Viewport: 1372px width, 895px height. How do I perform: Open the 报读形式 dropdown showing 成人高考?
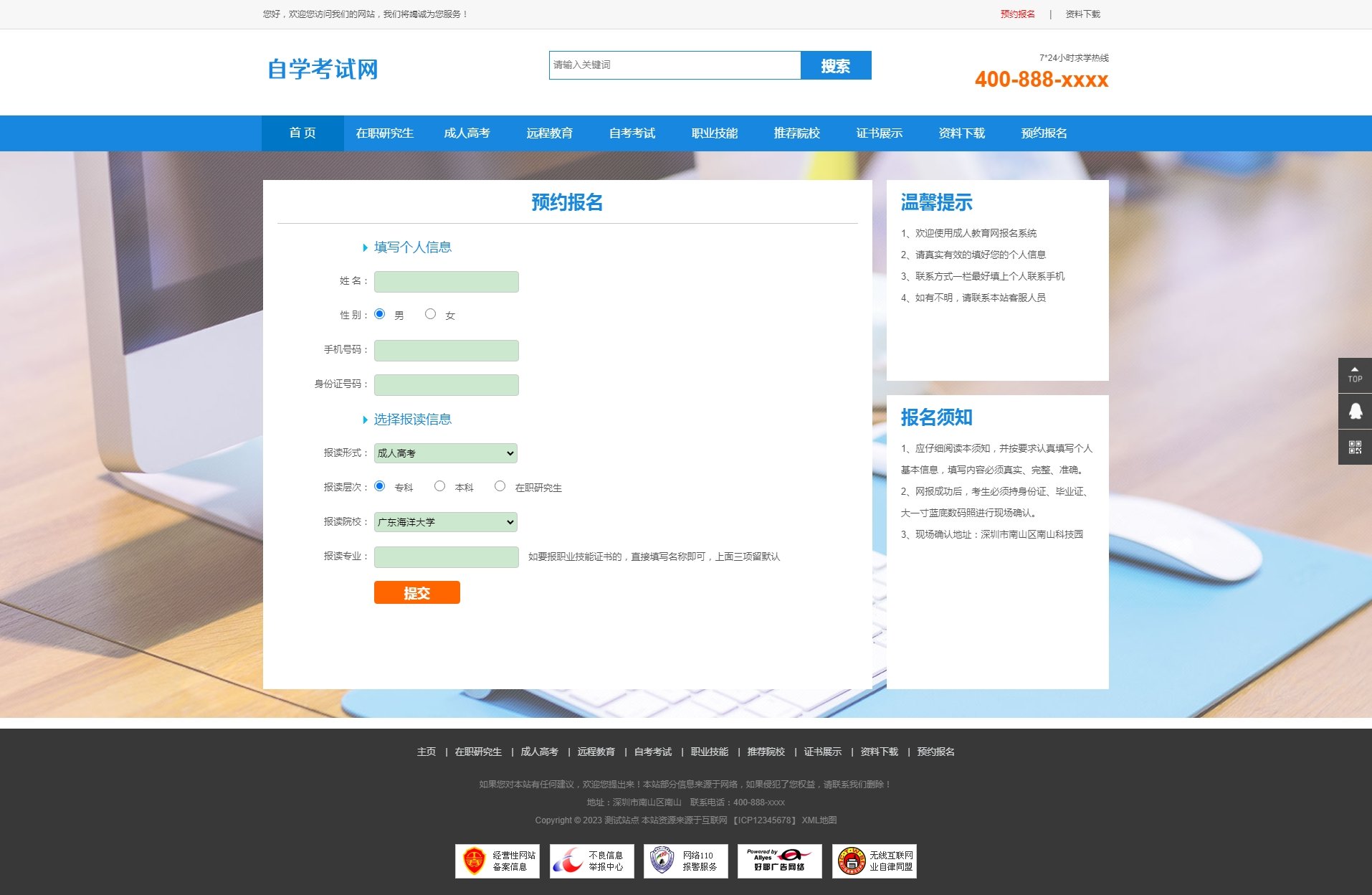[445, 453]
